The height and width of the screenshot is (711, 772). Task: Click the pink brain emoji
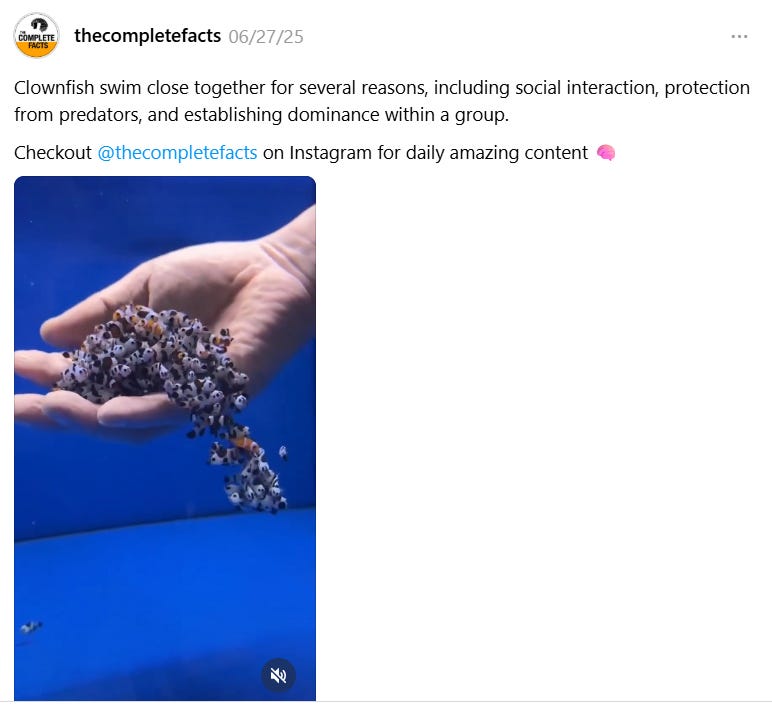click(x=606, y=153)
